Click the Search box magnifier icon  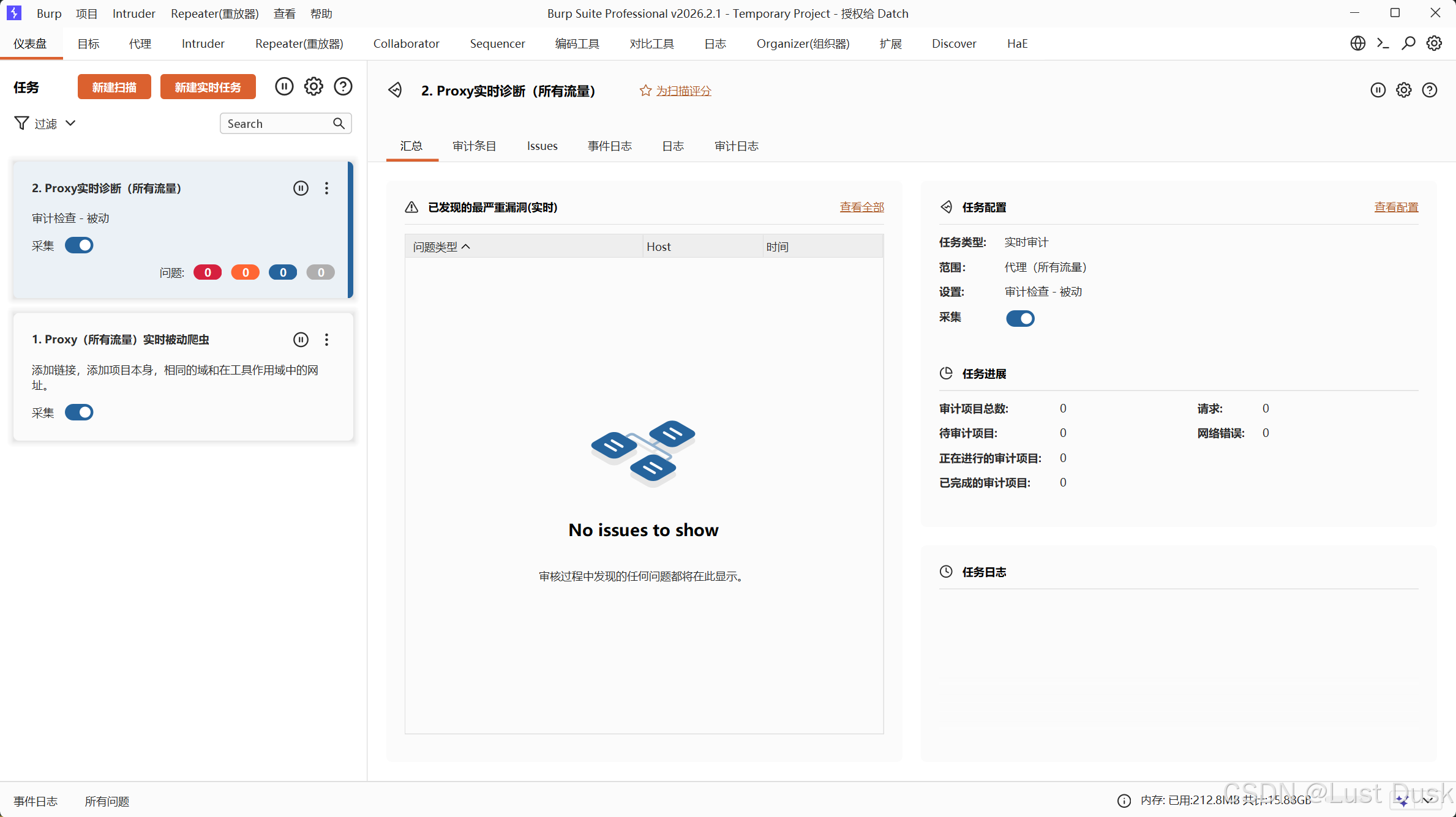coord(339,124)
